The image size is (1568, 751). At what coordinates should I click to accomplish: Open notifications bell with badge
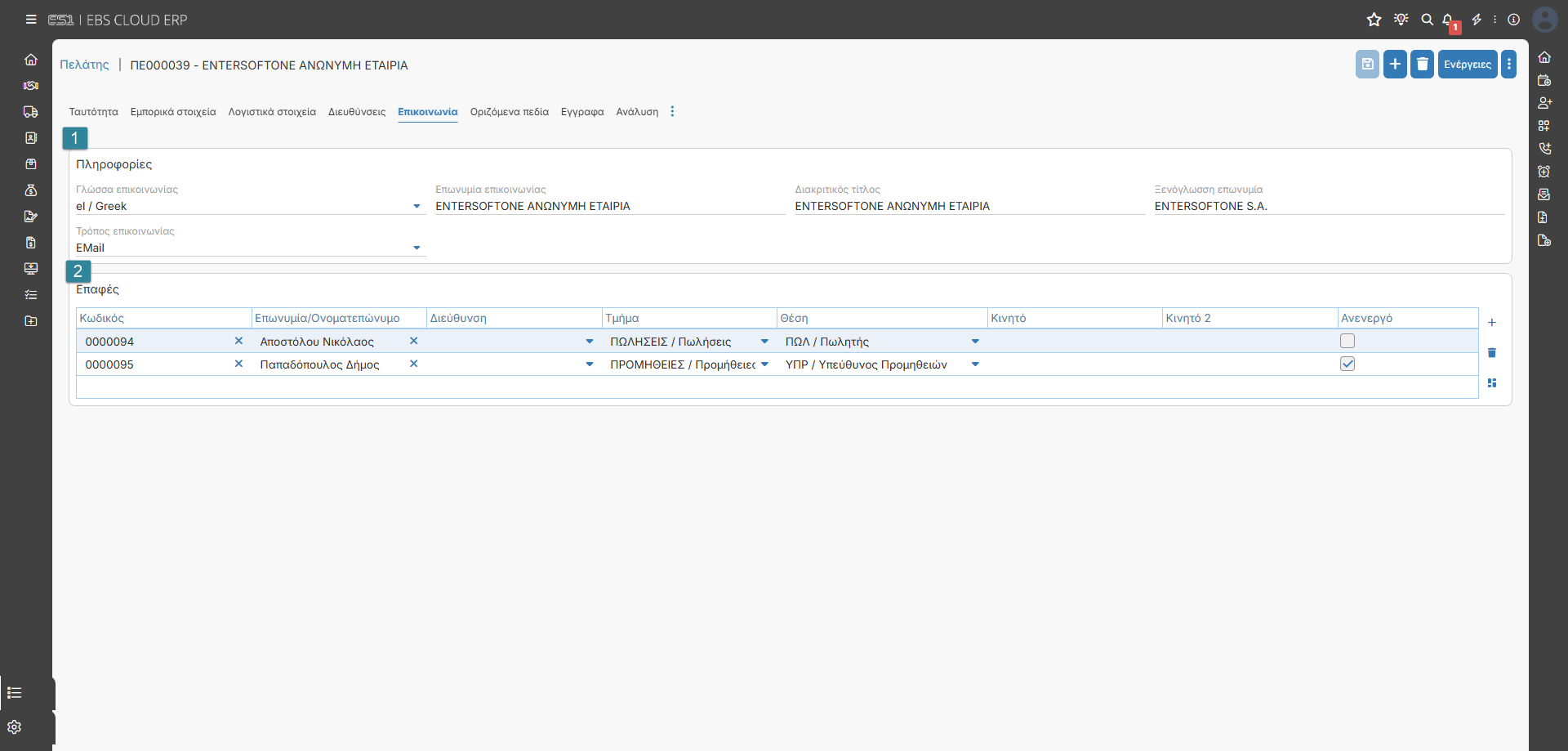[1449, 20]
